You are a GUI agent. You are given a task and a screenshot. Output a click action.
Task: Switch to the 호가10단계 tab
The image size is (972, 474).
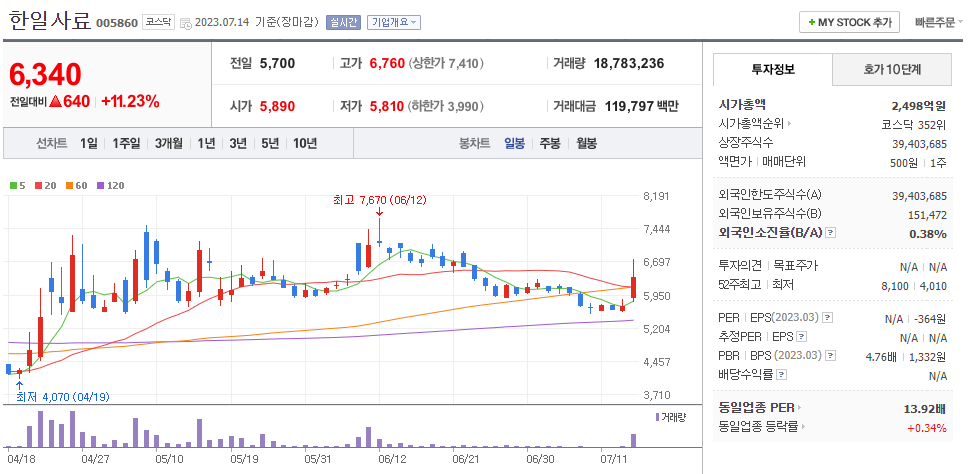click(891, 69)
